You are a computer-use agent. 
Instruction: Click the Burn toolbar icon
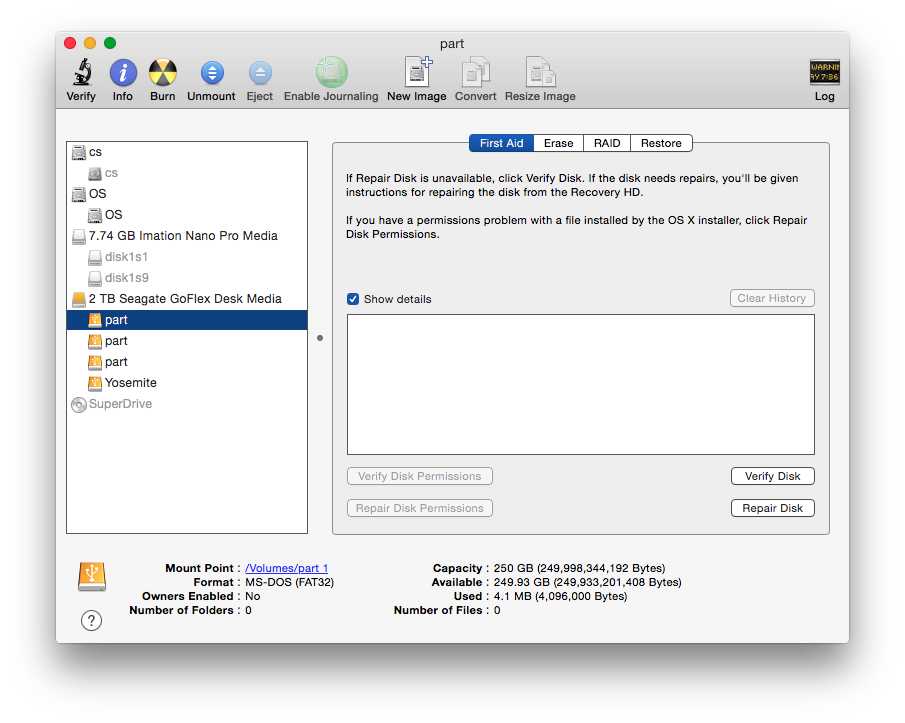click(x=163, y=73)
